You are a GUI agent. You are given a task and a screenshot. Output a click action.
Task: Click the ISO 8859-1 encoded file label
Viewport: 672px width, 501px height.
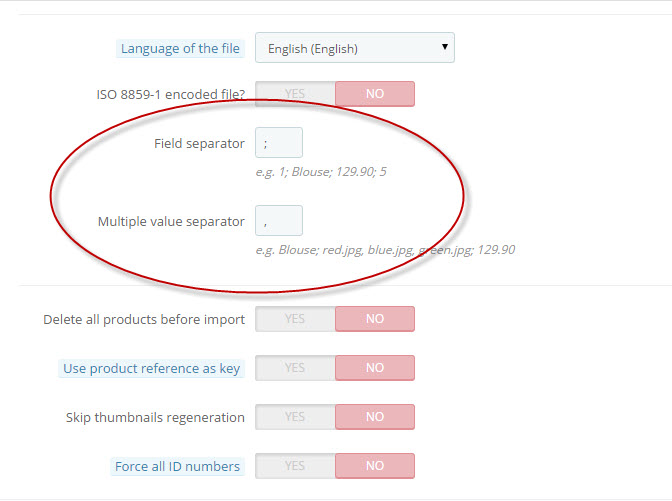[x=171, y=94]
